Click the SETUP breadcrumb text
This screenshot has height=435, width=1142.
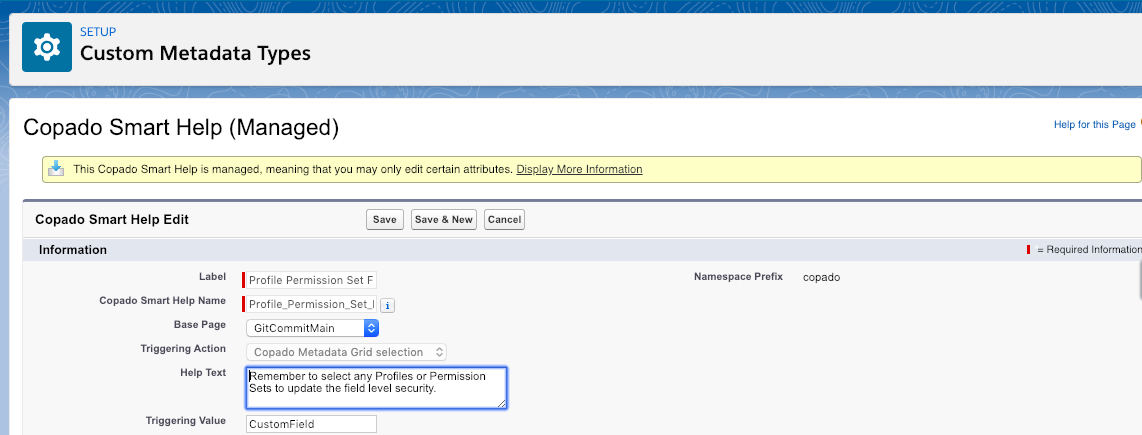pyautogui.click(x=98, y=32)
